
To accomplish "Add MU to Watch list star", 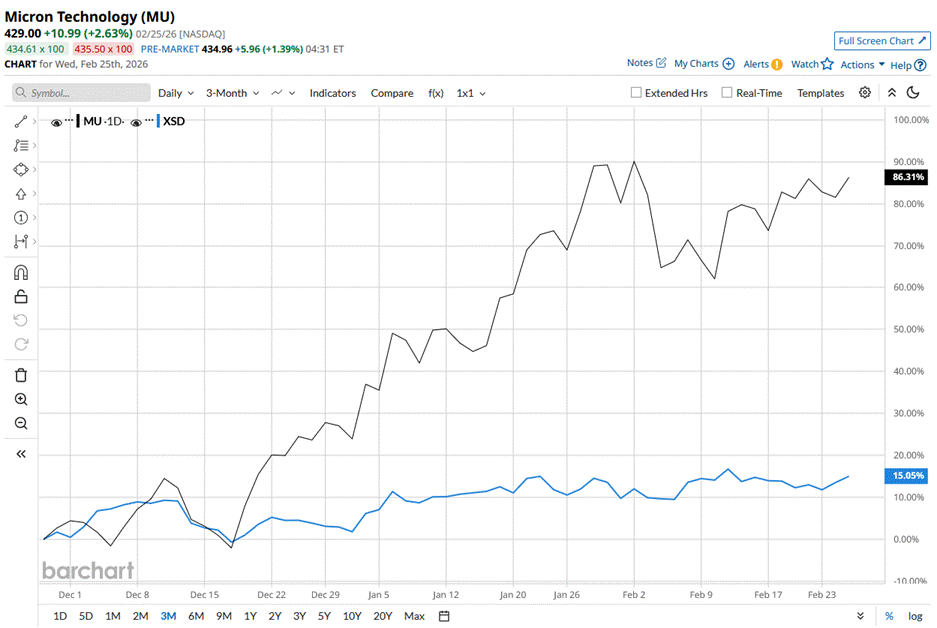I will [x=827, y=64].
